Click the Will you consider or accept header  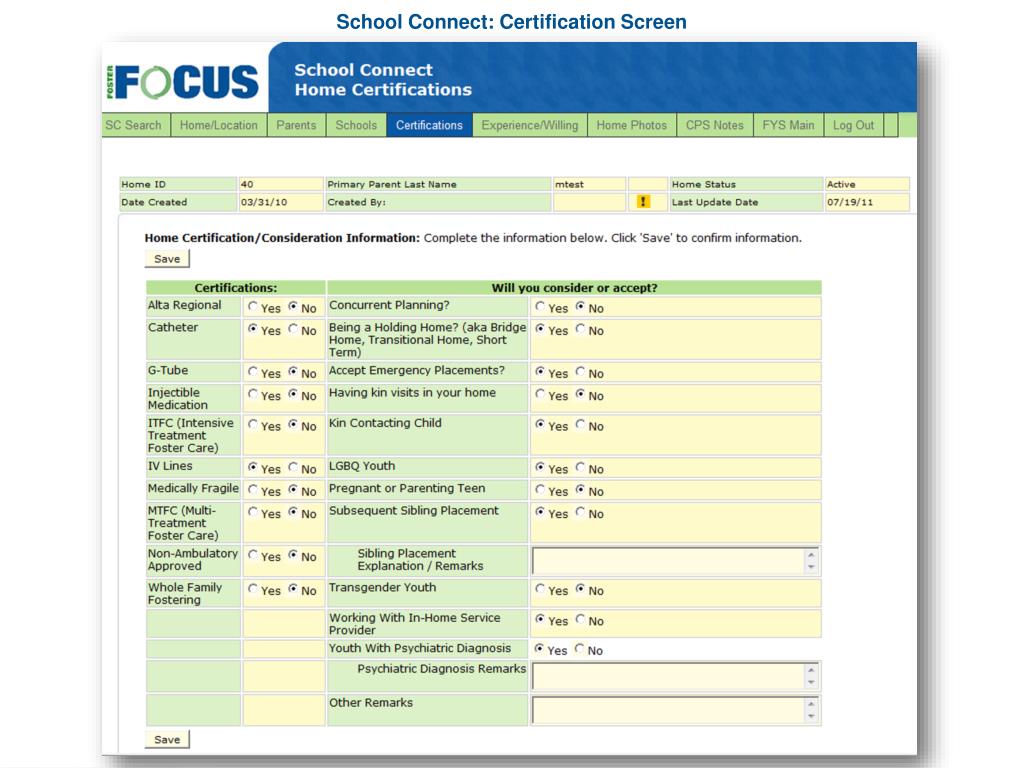click(574, 287)
